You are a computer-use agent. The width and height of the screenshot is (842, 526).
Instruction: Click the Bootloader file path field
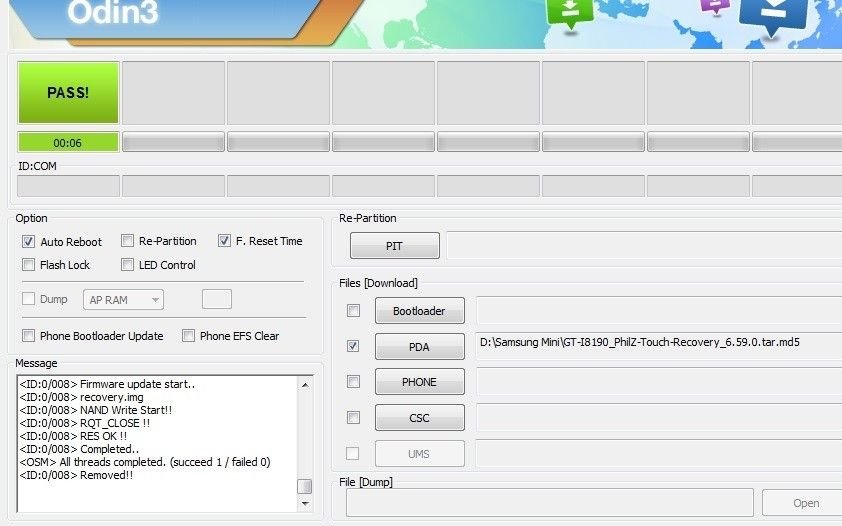point(659,310)
